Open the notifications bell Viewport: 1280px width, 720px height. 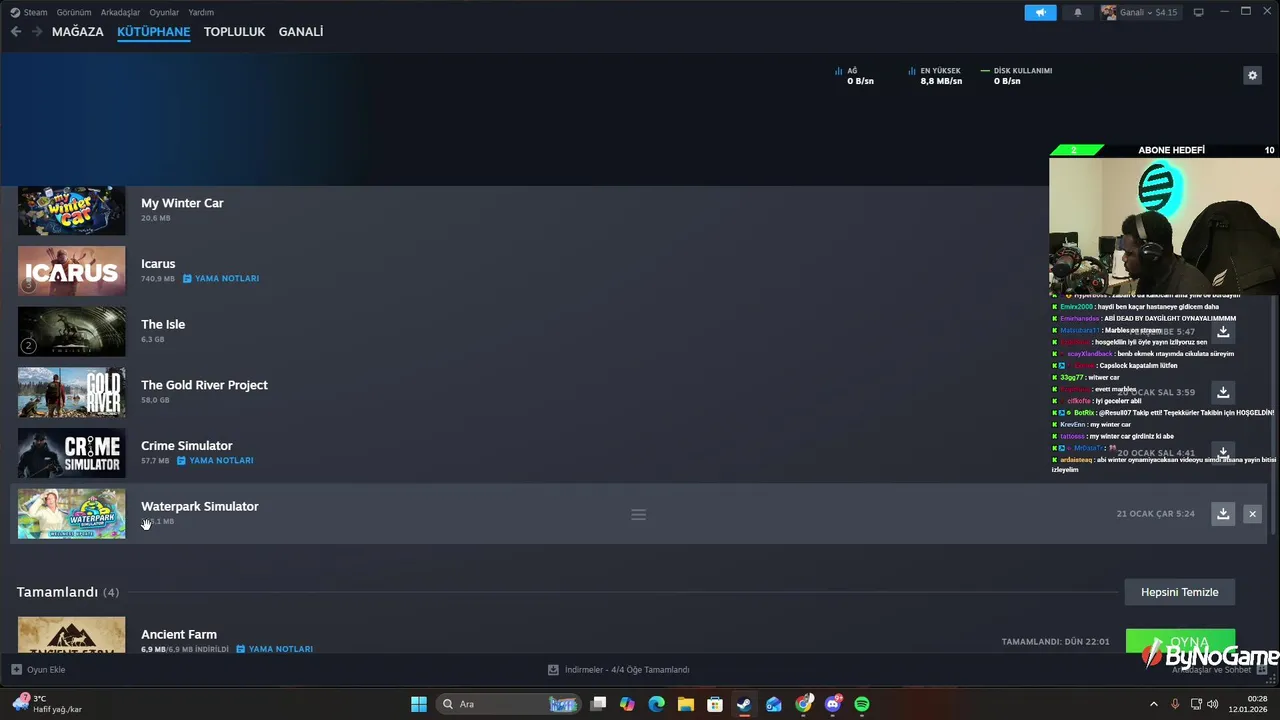[1077, 12]
